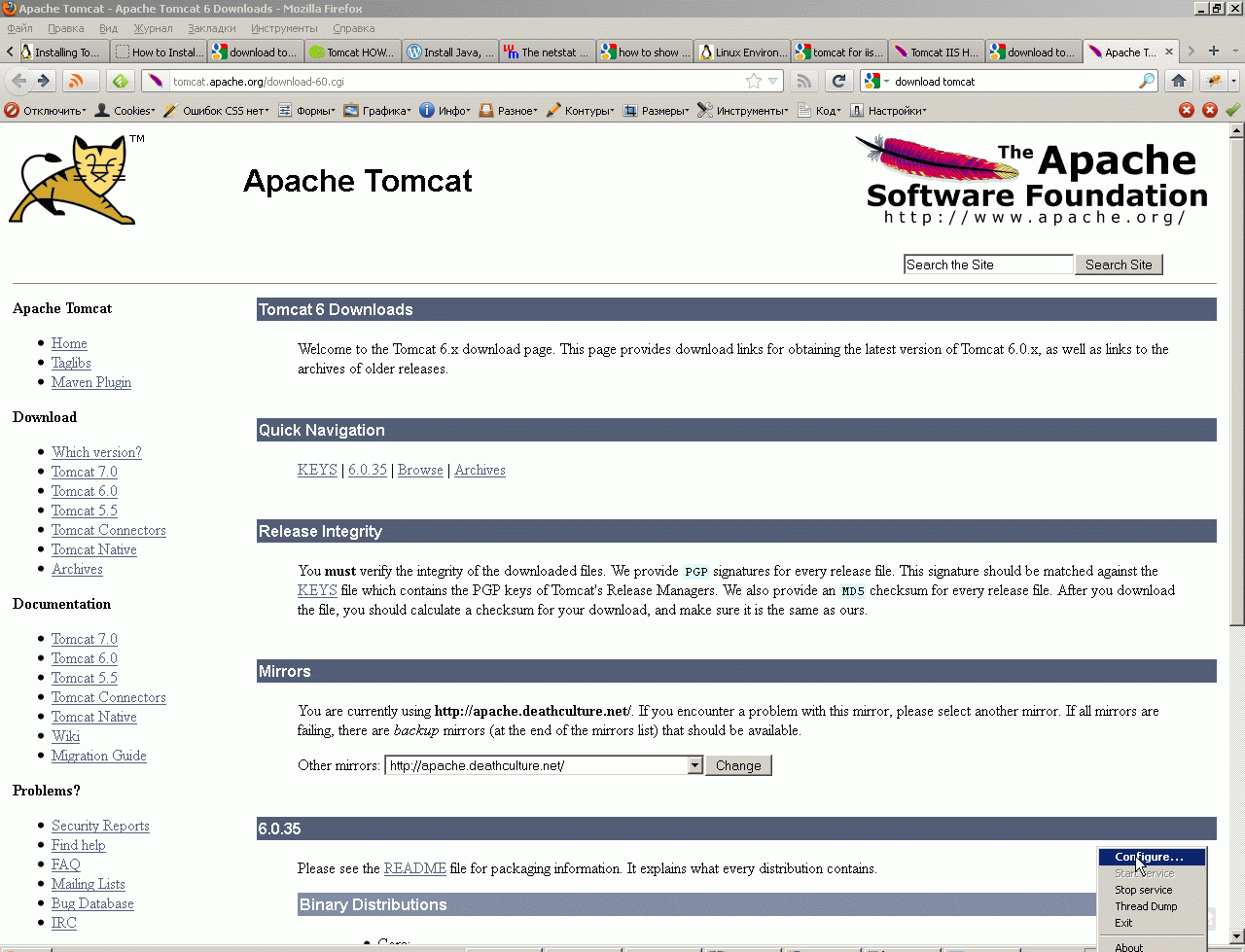Open the Размеры toolbar menu
1245x952 pixels.
657,111
